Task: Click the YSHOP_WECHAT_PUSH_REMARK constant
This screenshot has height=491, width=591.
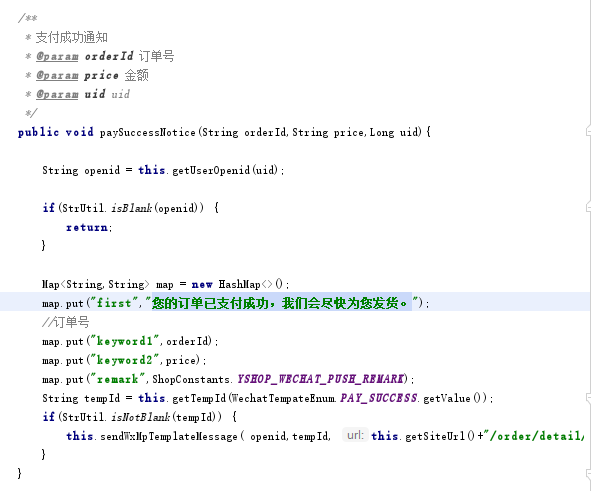Action: 320,379
